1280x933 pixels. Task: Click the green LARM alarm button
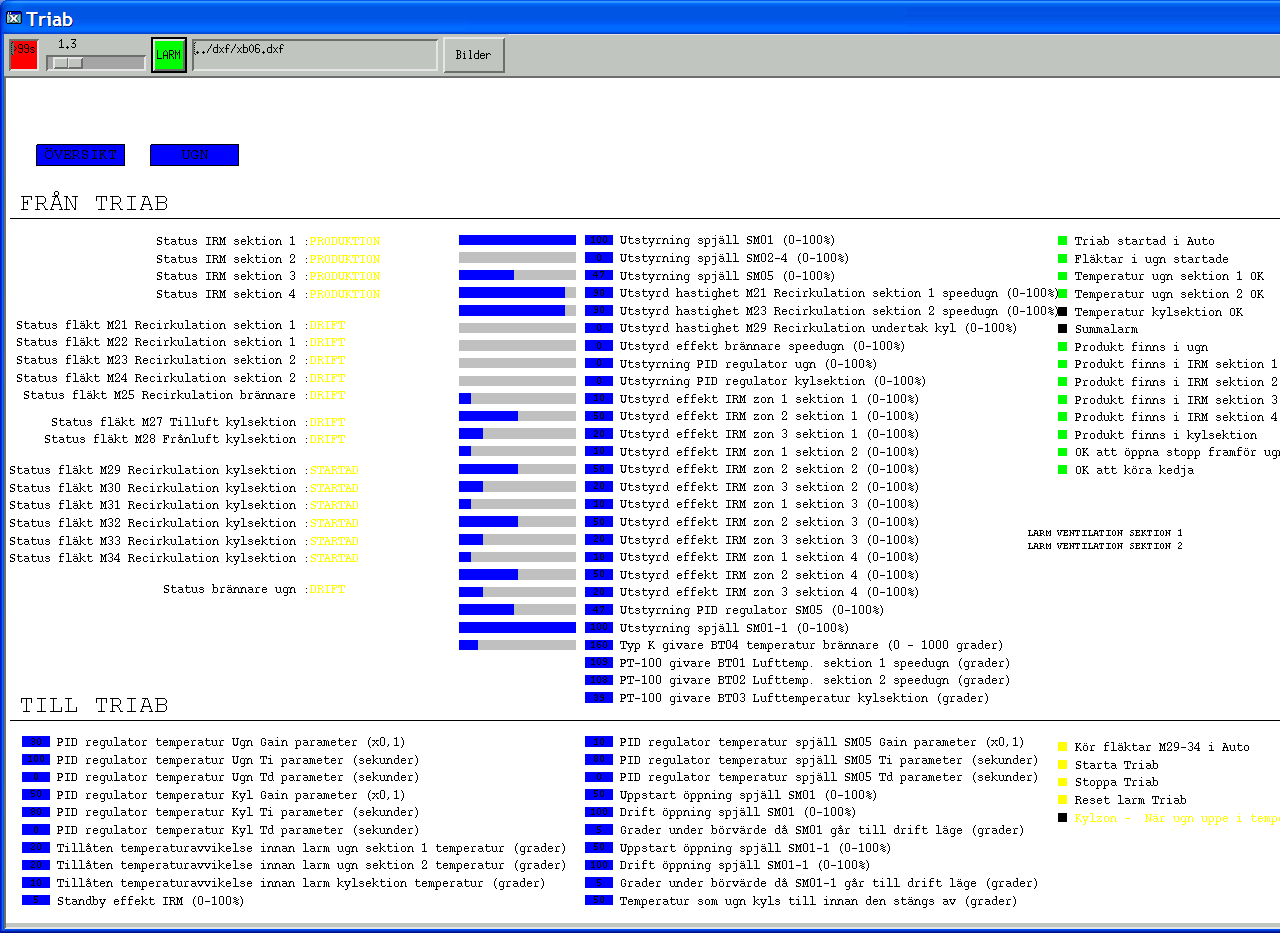169,55
